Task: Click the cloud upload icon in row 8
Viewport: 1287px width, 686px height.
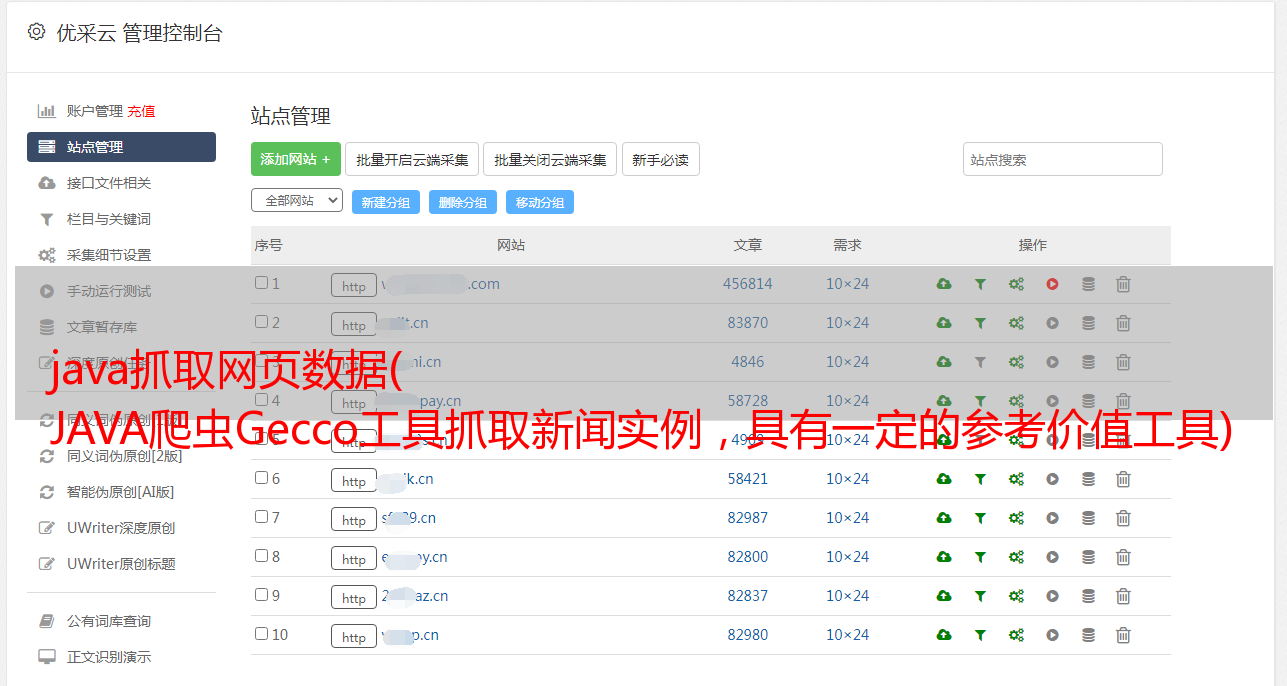Action: [944, 557]
